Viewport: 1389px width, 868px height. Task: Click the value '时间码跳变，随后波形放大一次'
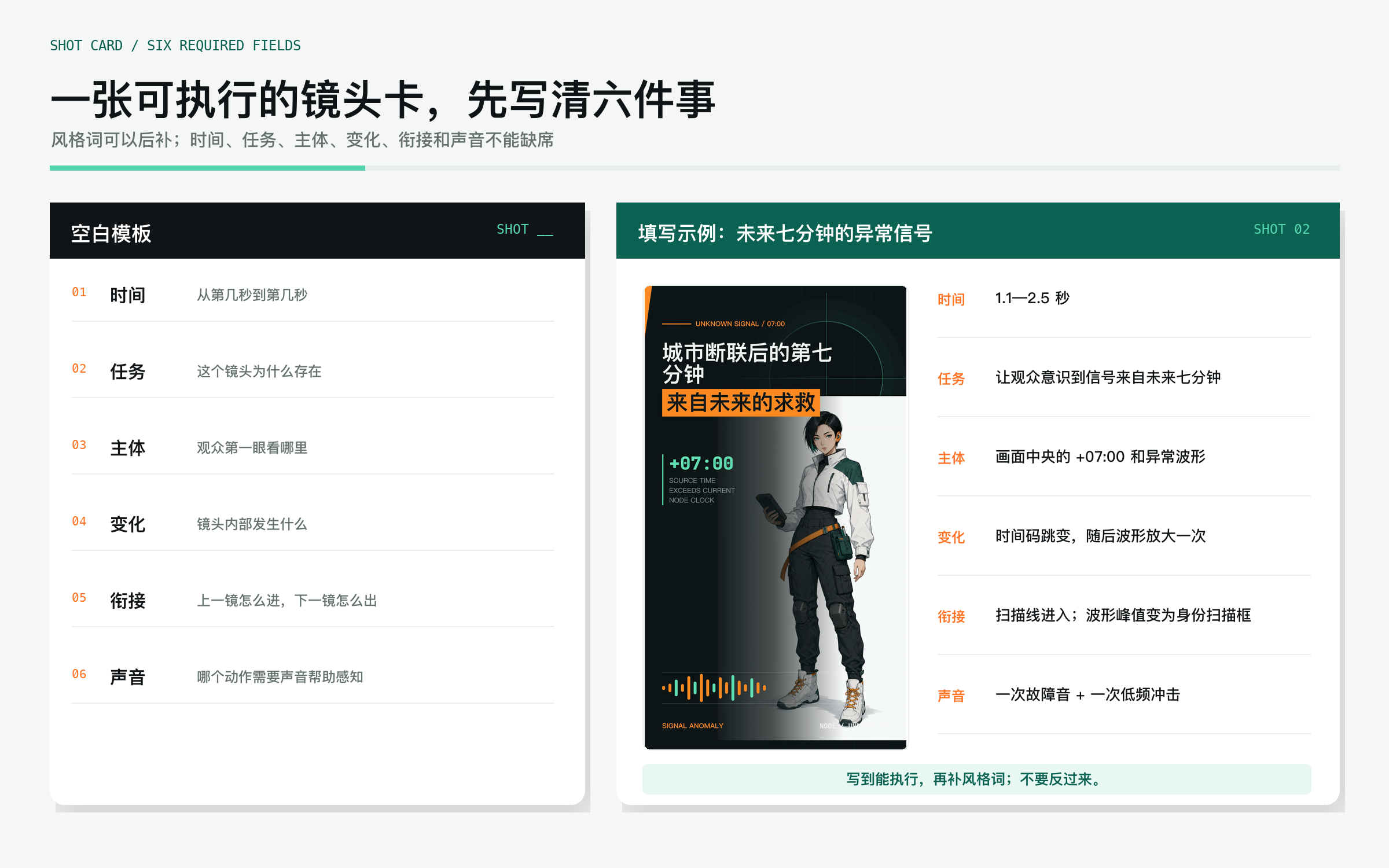point(1100,536)
